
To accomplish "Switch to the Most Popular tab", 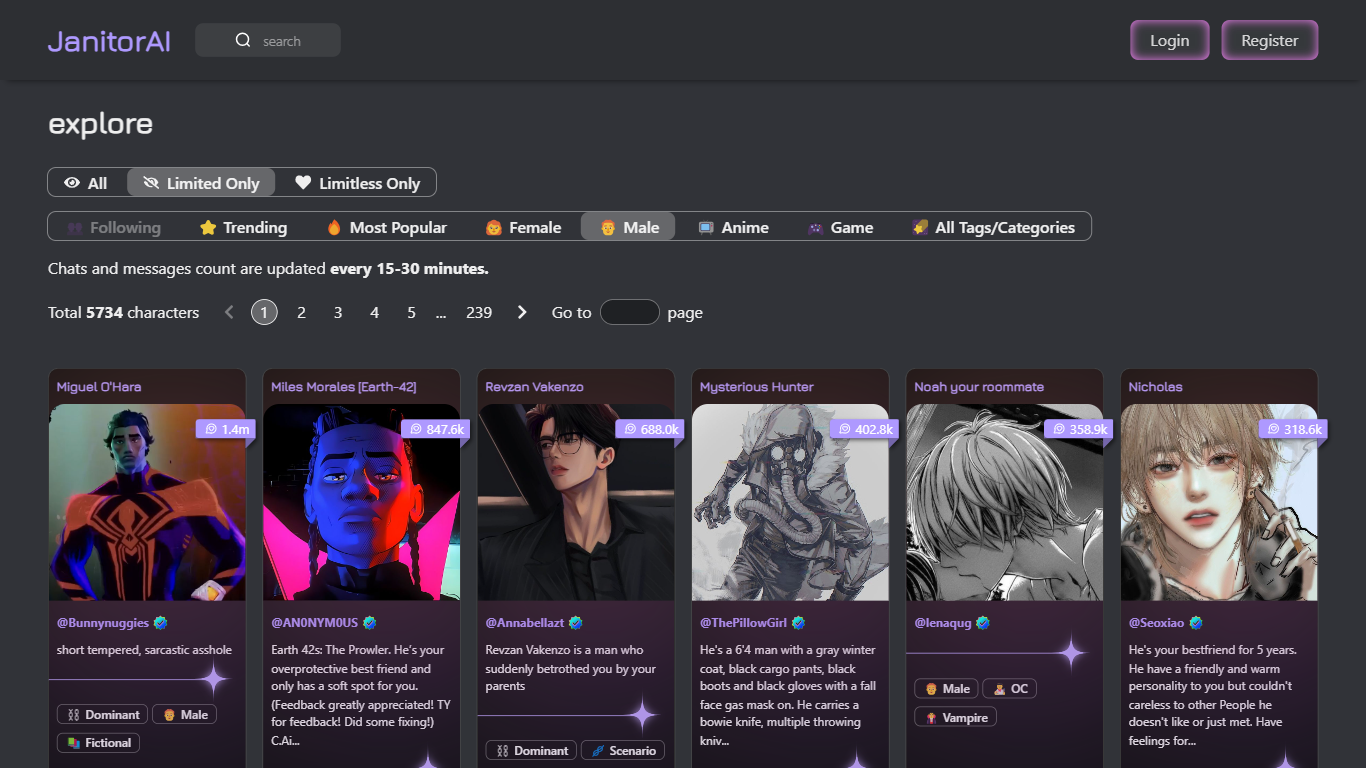I will click(x=386, y=227).
